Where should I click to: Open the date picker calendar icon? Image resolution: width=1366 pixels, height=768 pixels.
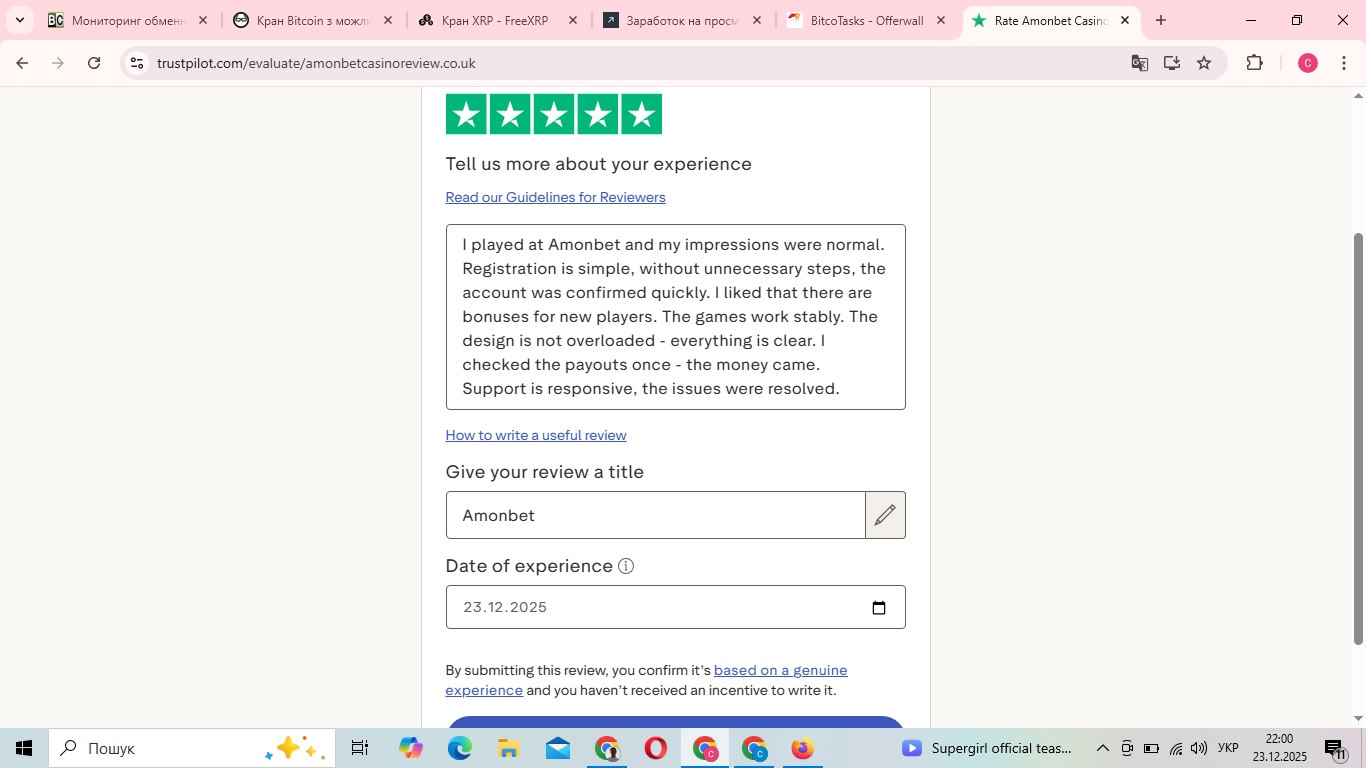879,607
